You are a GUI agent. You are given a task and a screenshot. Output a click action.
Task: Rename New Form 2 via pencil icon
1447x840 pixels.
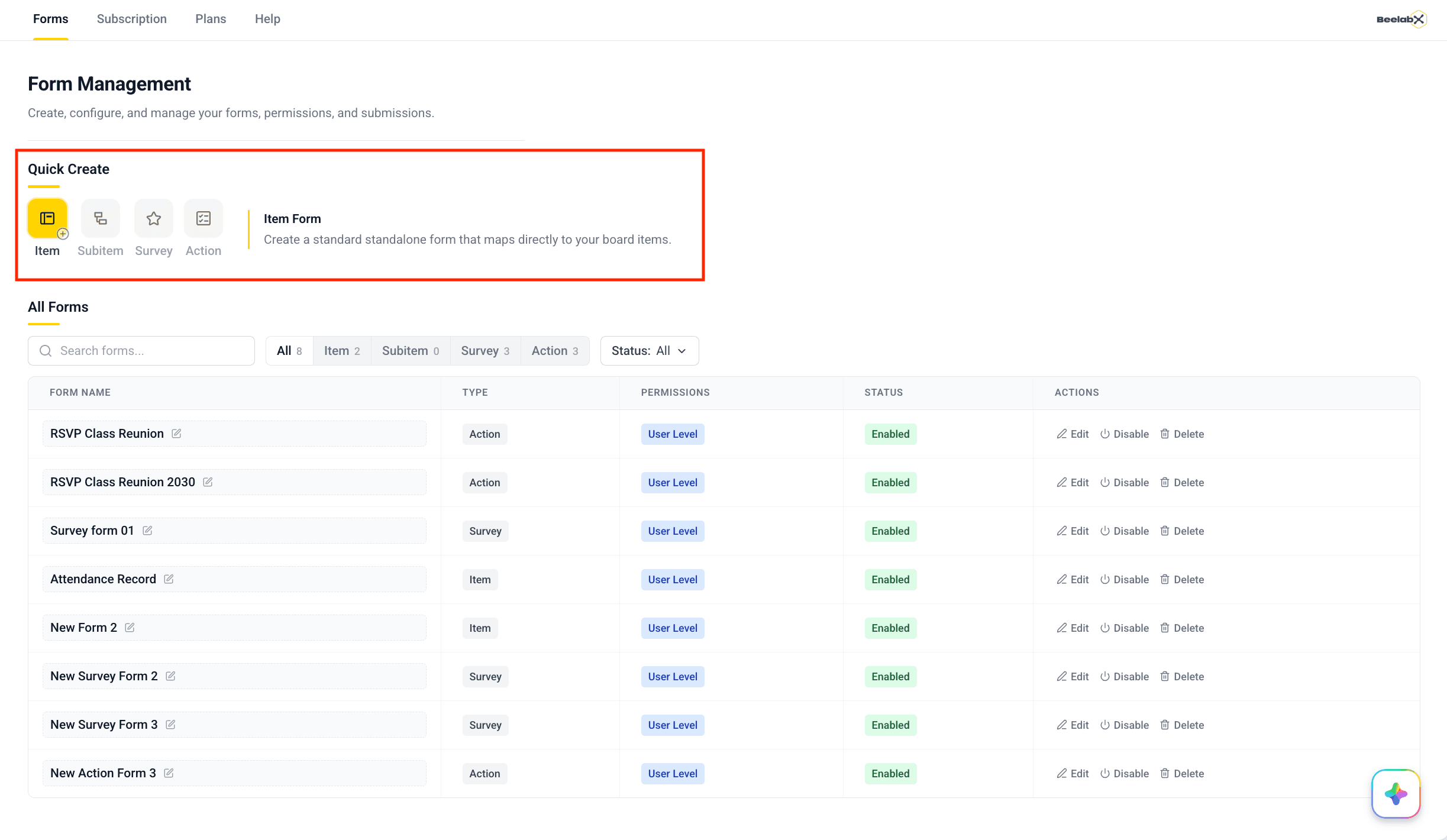point(130,628)
